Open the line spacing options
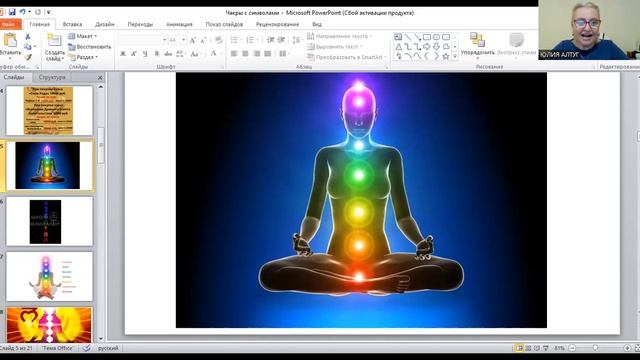640x360 pixels. pyautogui.click(x=297, y=40)
